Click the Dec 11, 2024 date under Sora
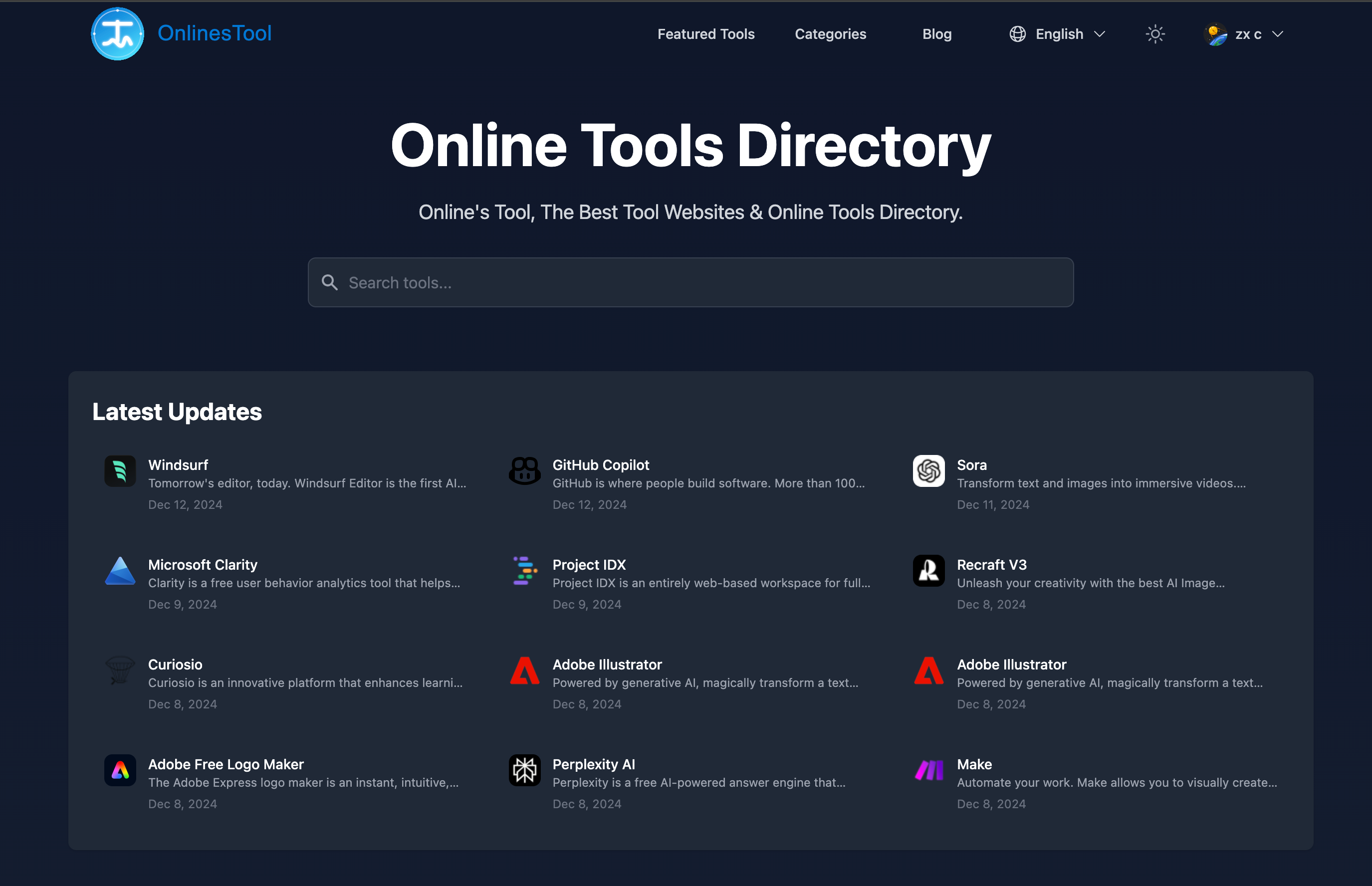Image resolution: width=1372 pixels, height=886 pixels. point(993,504)
